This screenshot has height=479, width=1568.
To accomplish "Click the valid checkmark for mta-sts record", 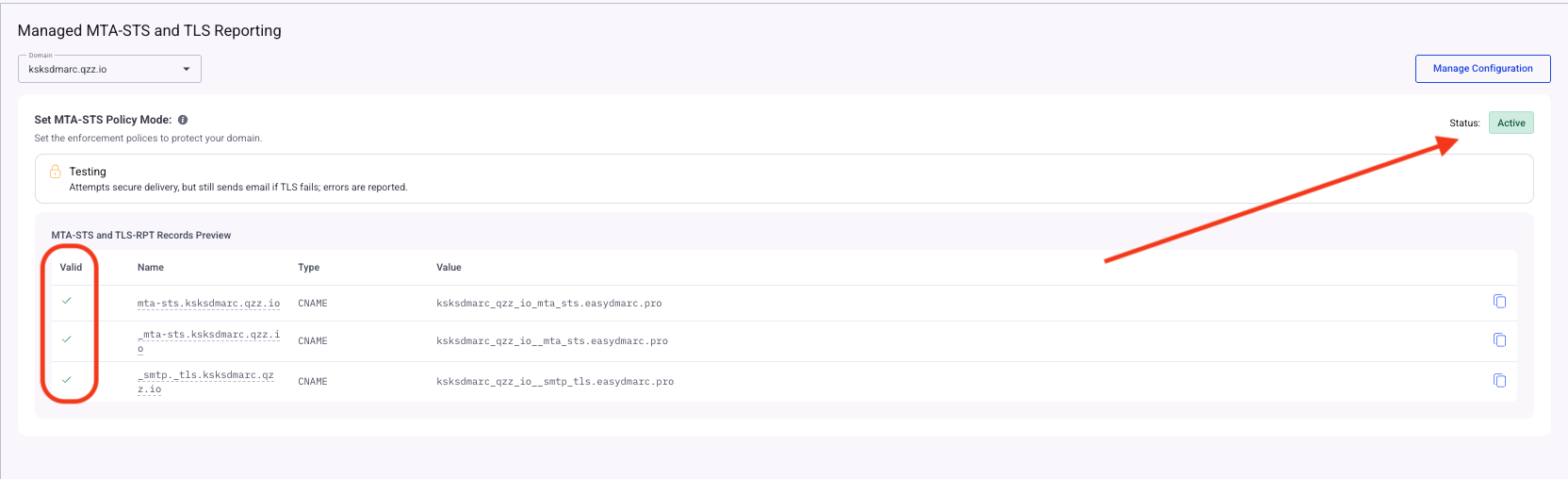I will 67,301.
